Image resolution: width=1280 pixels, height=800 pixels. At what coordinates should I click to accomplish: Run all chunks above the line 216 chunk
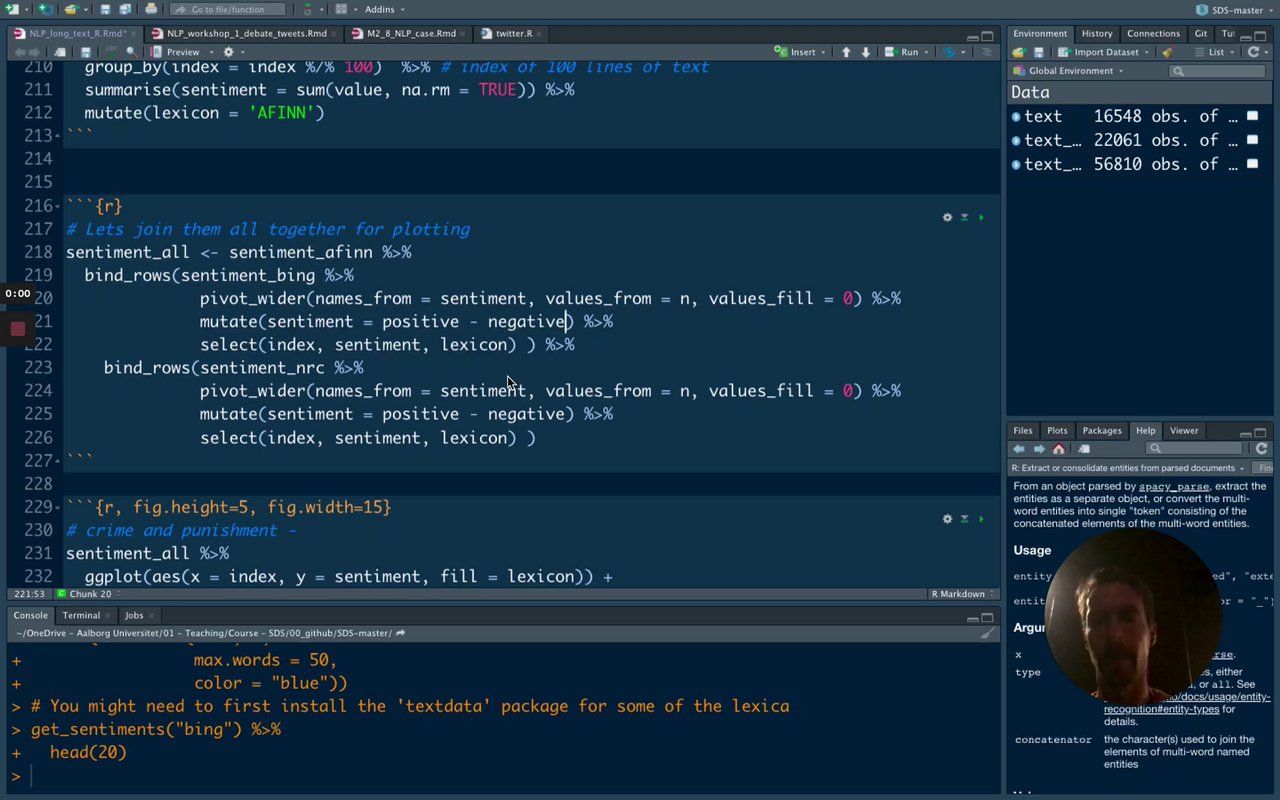[x=964, y=217]
